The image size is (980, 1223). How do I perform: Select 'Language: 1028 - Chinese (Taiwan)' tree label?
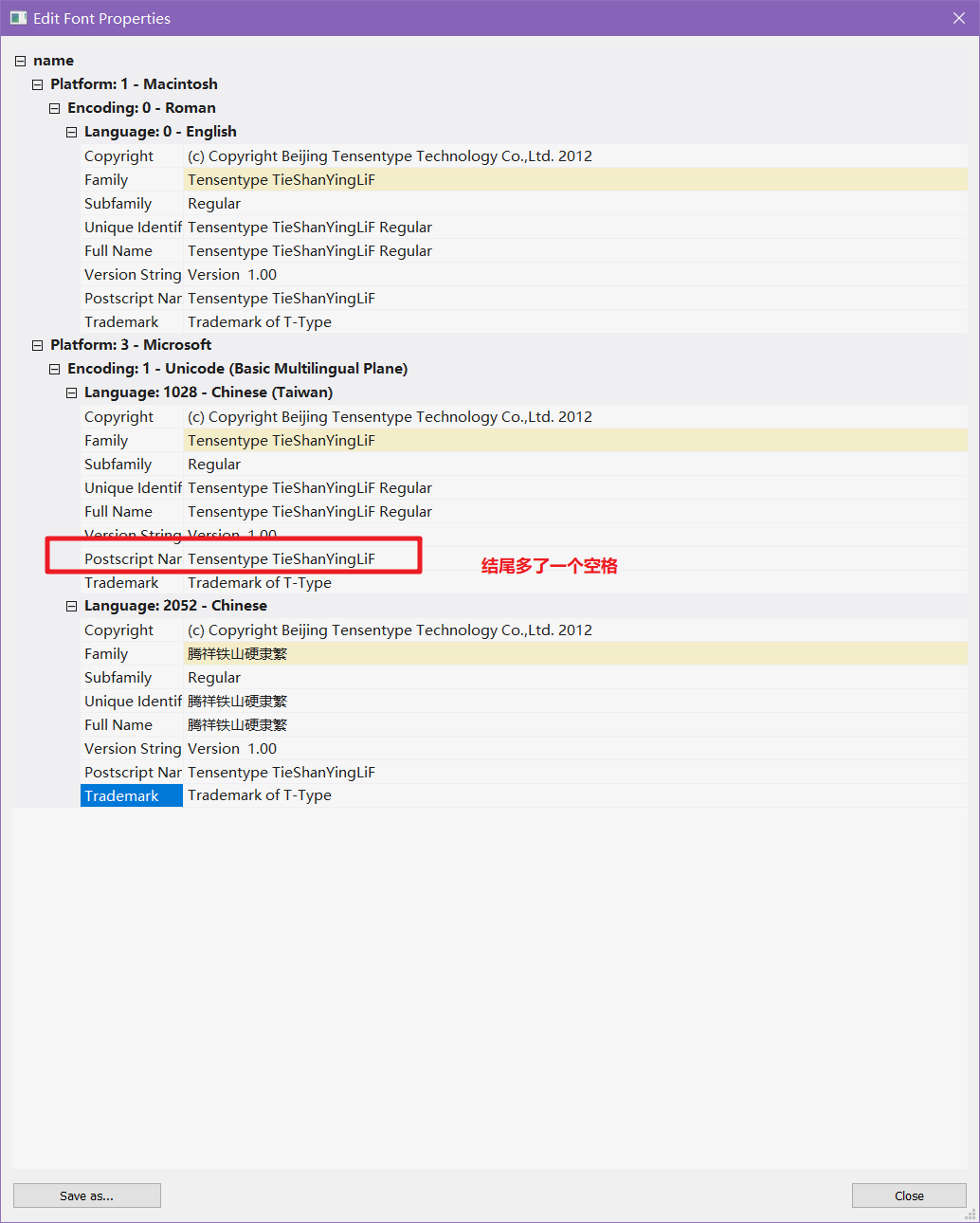(x=209, y=392)
